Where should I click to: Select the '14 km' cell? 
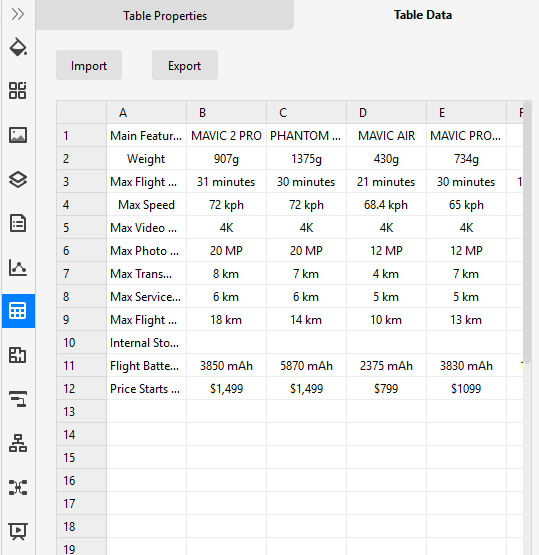coord(306,320)
